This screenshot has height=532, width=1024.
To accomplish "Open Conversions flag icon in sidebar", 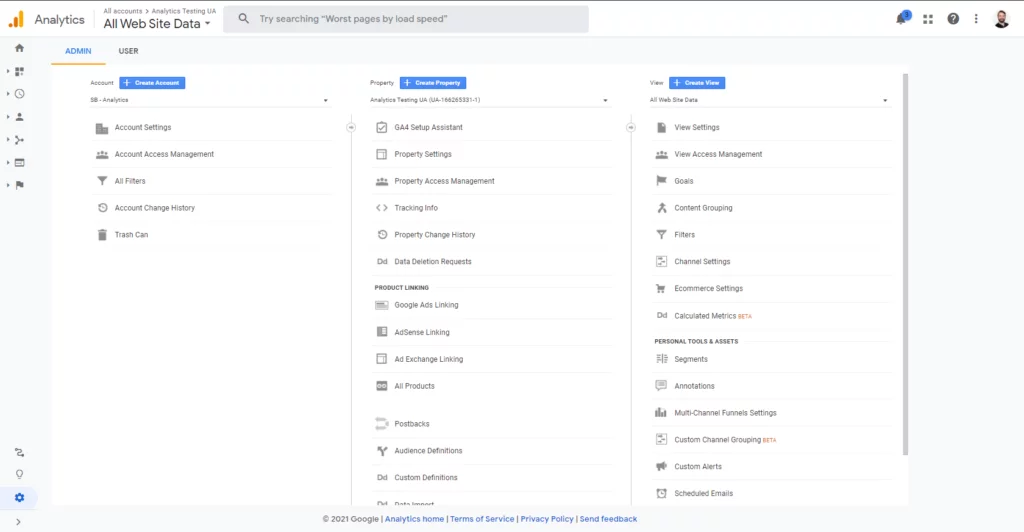I will pos(20,185).
